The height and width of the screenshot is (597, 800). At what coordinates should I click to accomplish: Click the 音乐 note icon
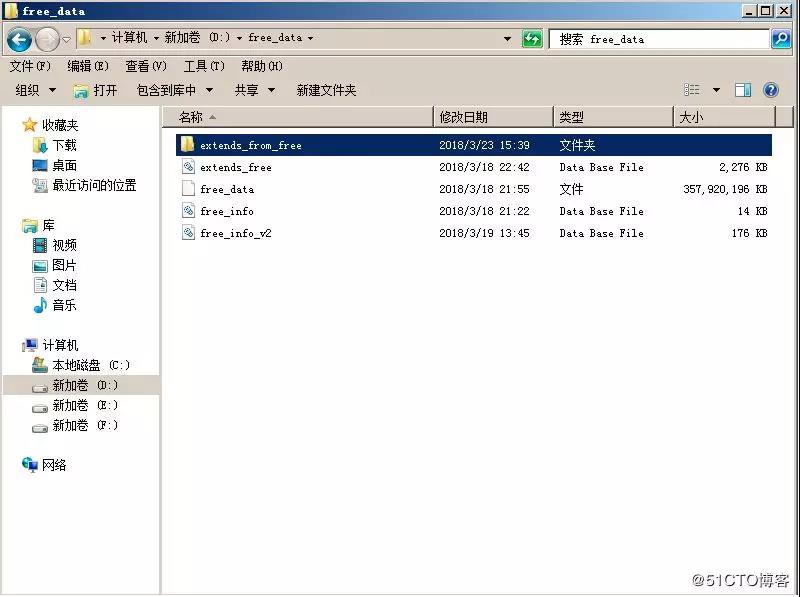tap(40, 305)
